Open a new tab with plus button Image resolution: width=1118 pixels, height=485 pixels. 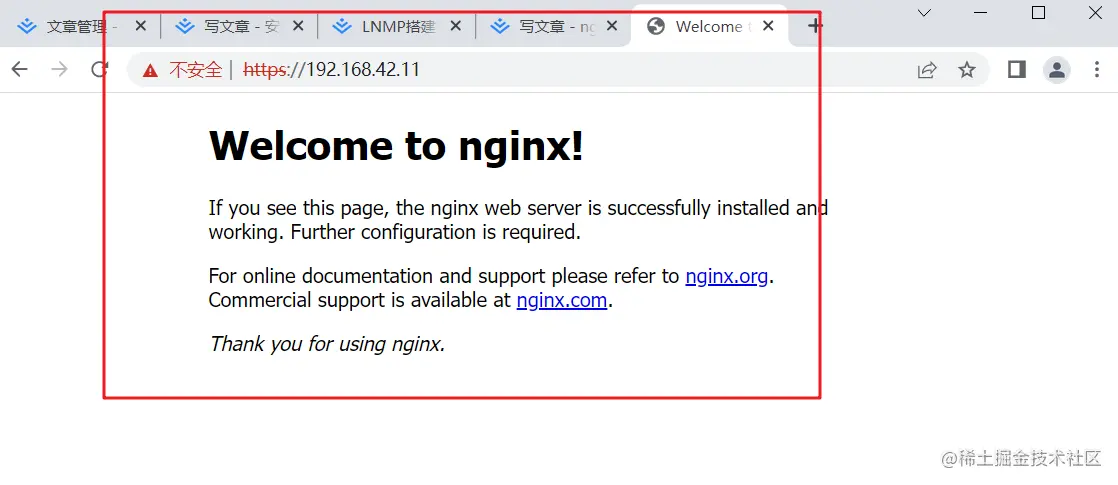point(815,26)
